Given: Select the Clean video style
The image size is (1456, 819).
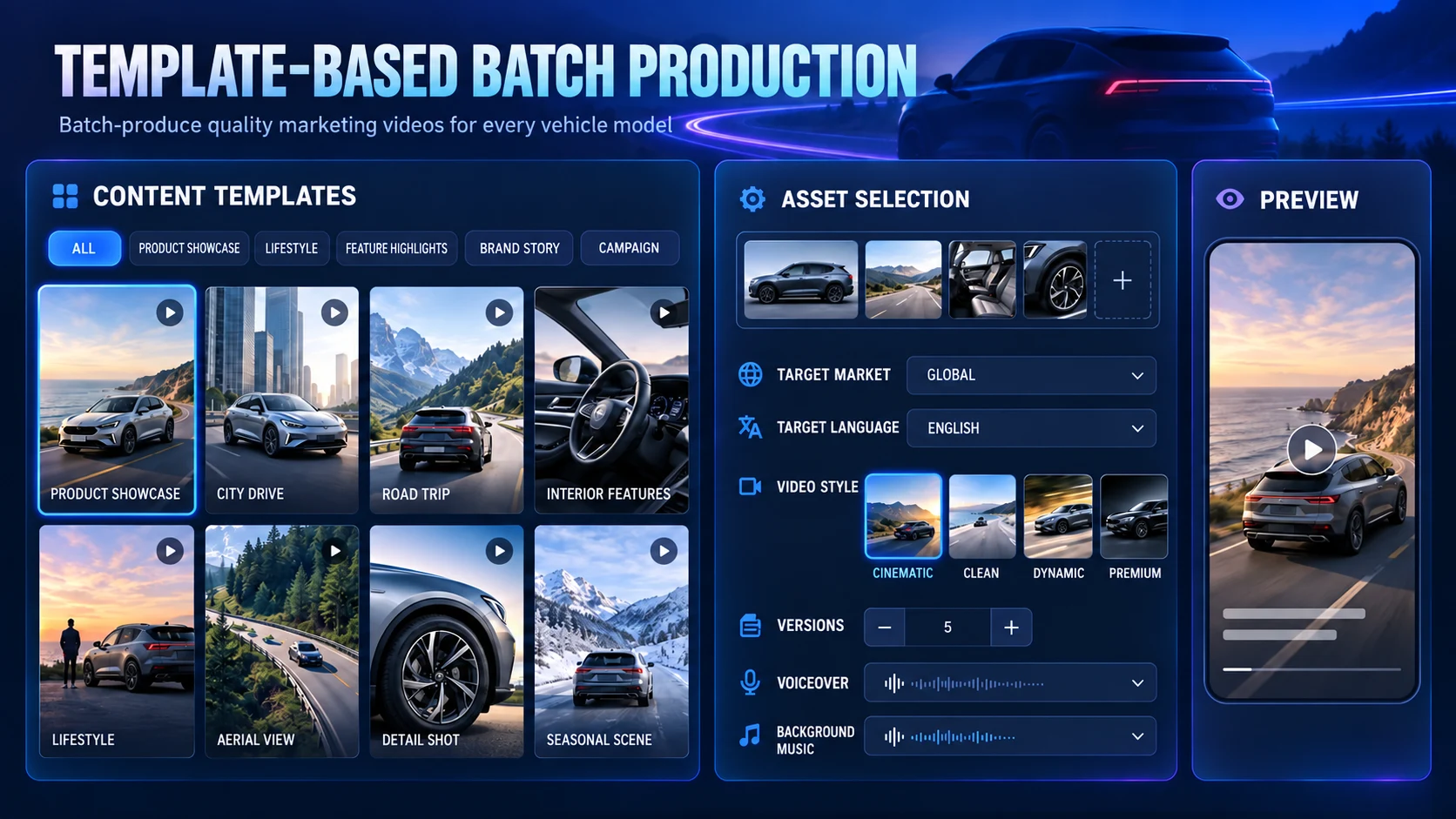Looking at the screenshot, I should tap(981, 516).
